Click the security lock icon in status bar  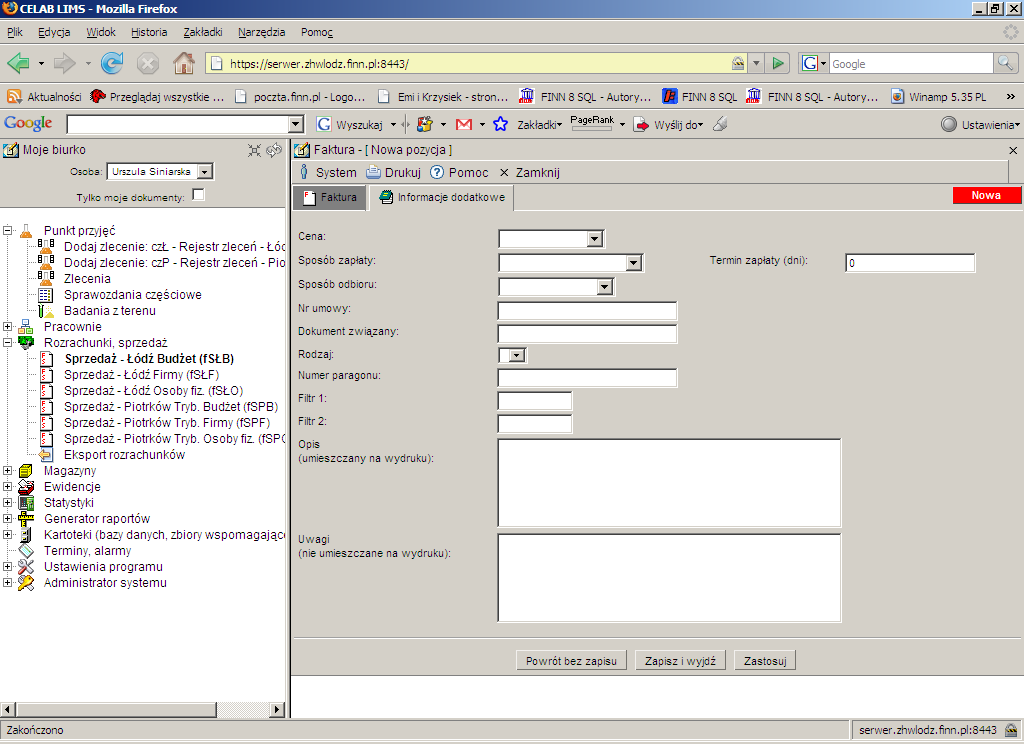1011,730
